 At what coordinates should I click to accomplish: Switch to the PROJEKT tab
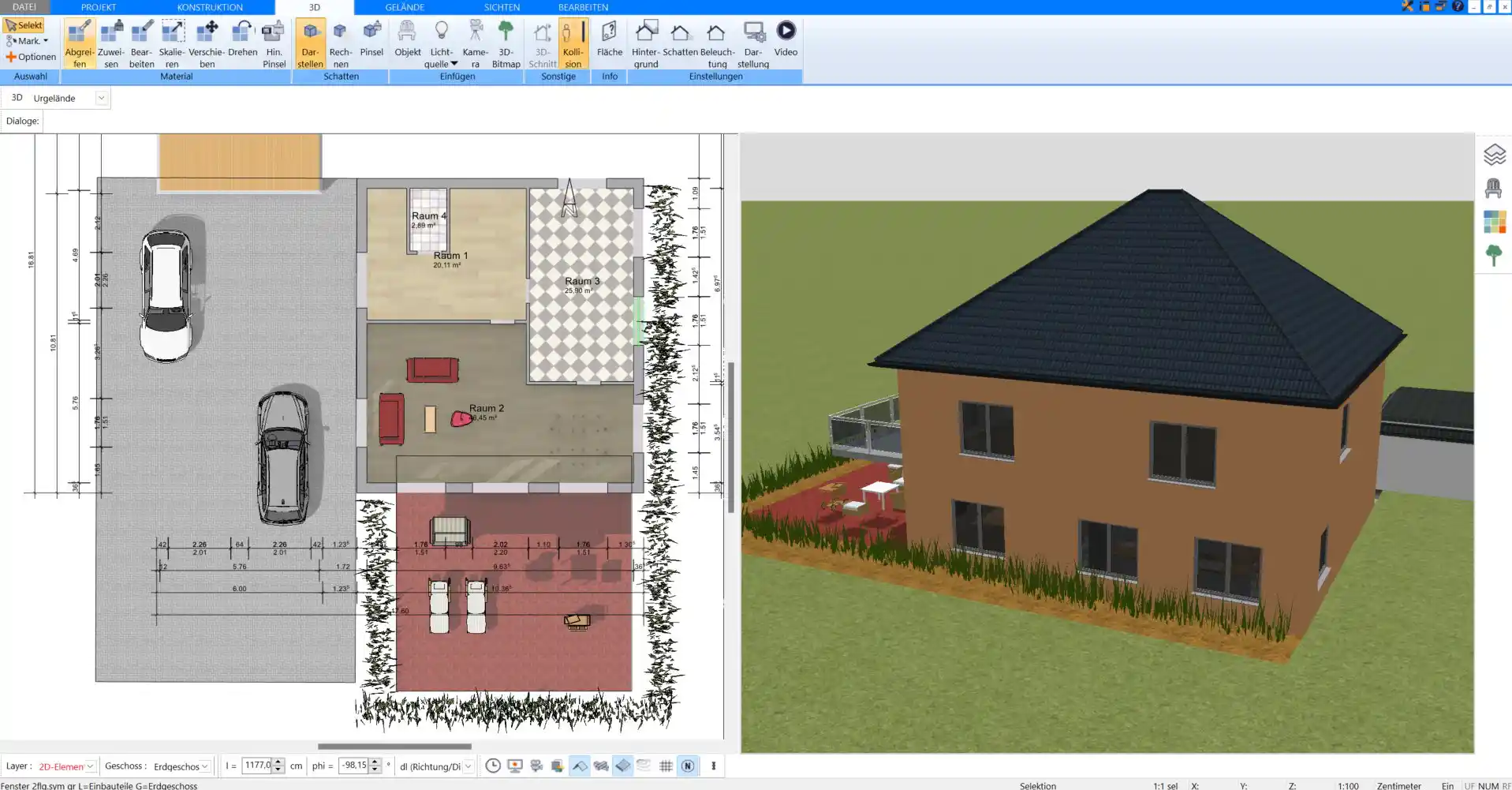(x=99, y=7)
